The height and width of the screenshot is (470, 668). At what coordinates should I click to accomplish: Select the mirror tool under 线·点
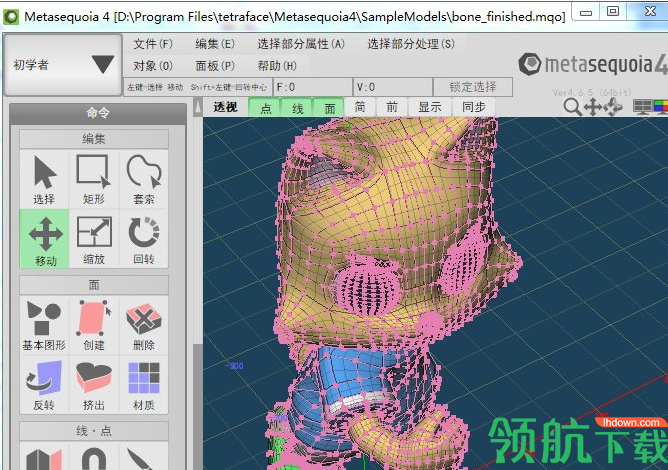click(44, 458)
